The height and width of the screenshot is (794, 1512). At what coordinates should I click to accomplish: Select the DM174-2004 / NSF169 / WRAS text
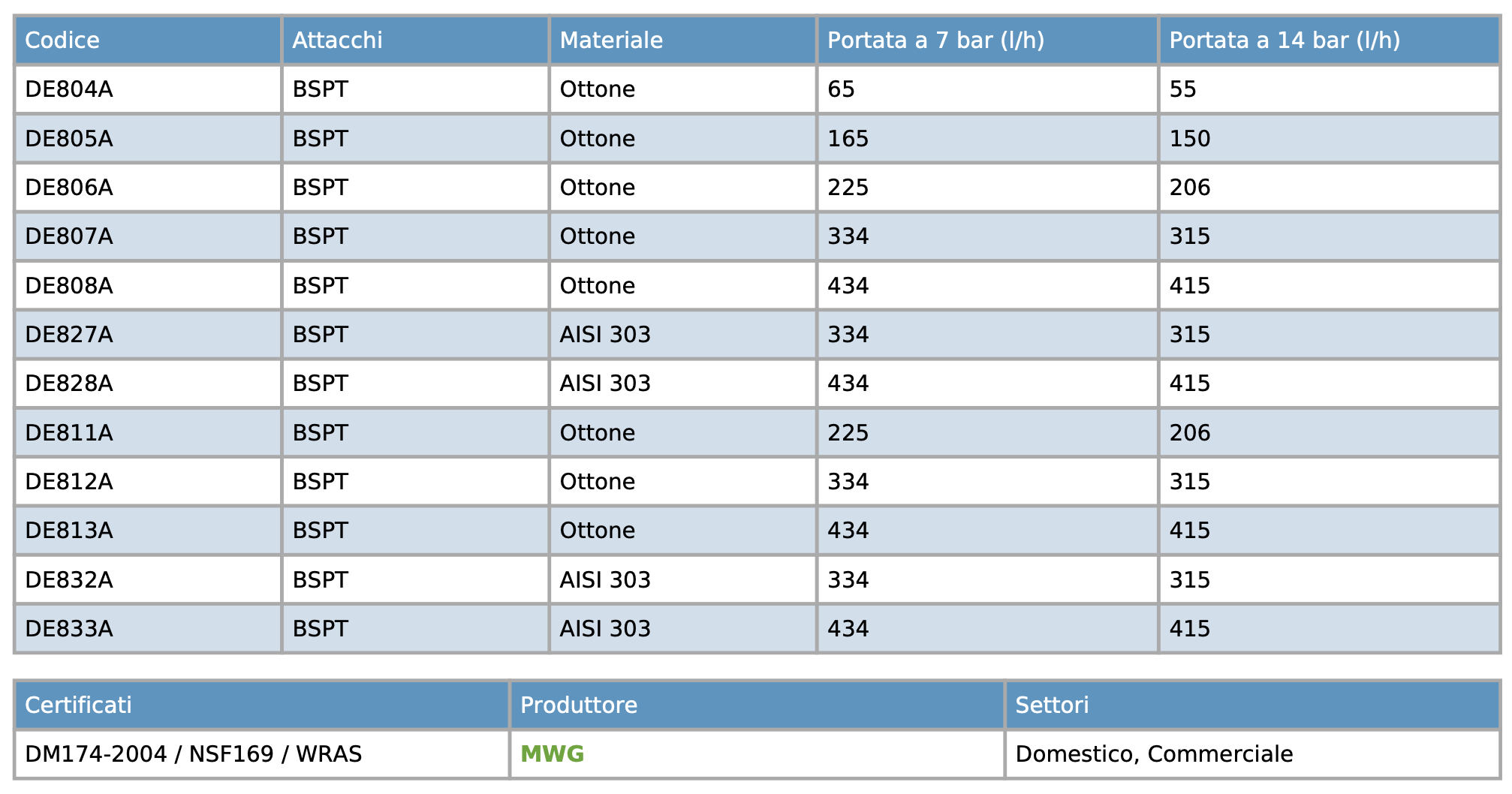(193, 753)
